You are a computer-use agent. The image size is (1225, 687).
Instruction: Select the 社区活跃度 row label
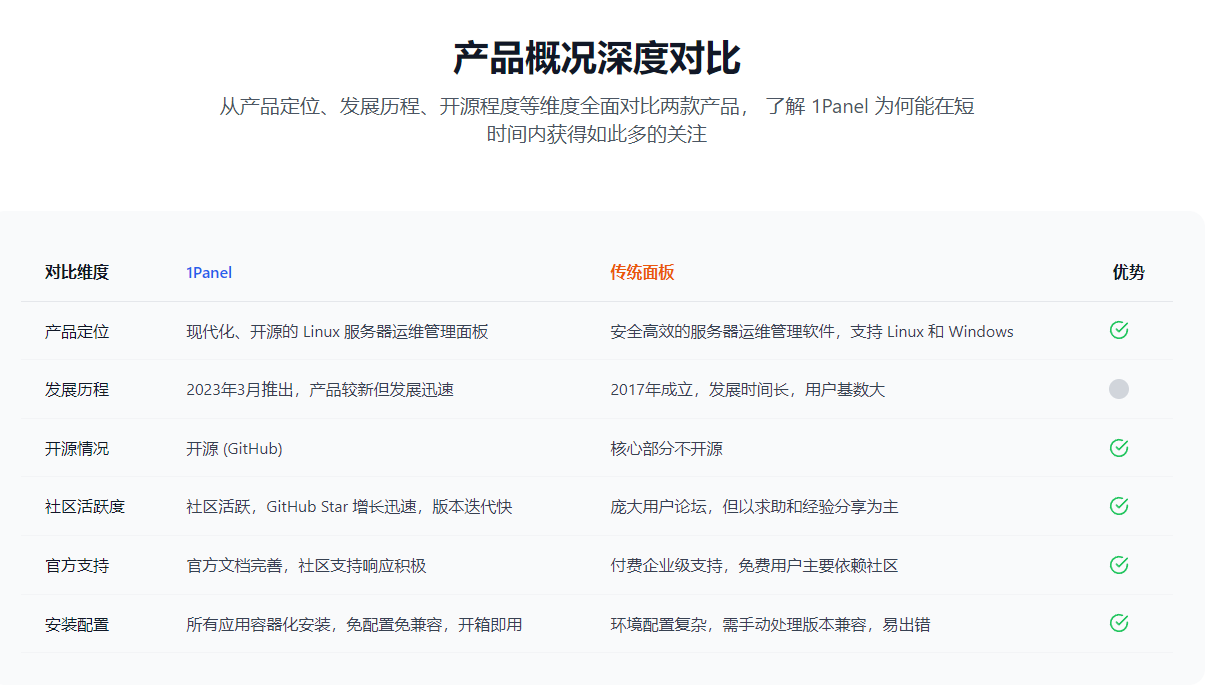click(85, 507)
